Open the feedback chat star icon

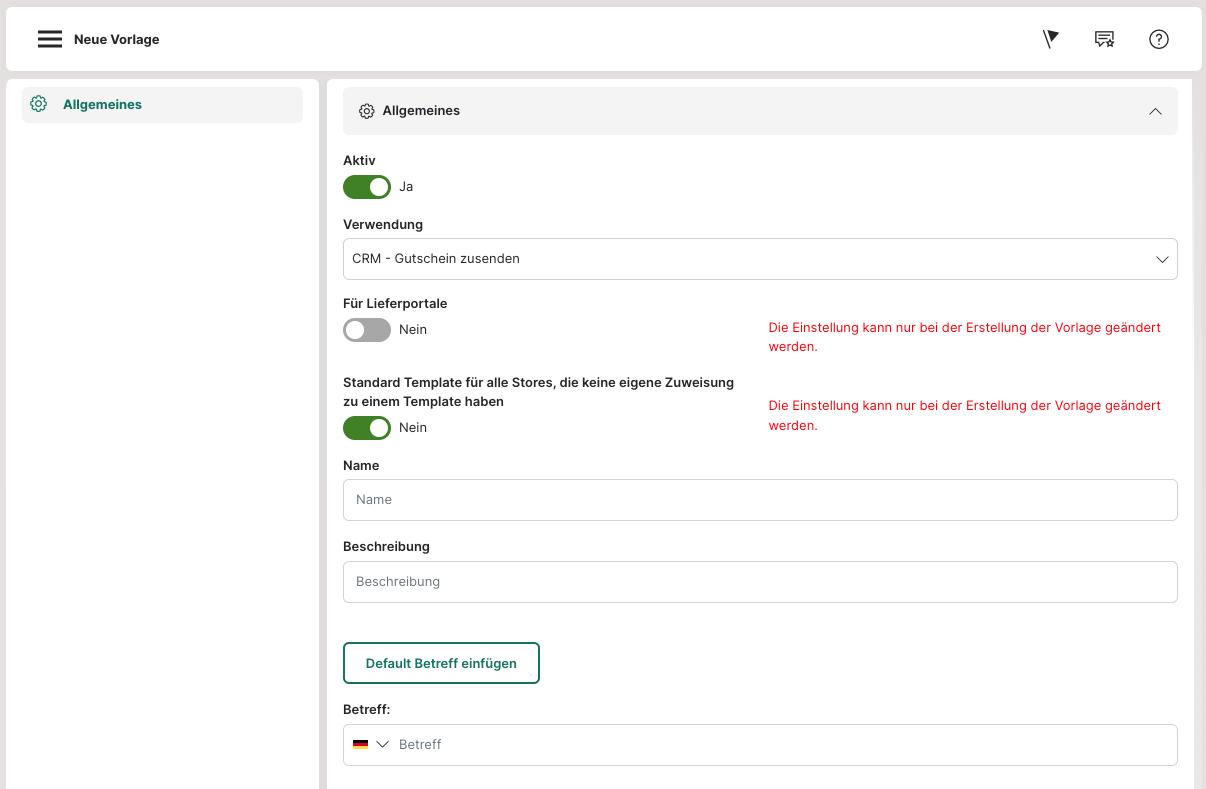point(1104,39)
